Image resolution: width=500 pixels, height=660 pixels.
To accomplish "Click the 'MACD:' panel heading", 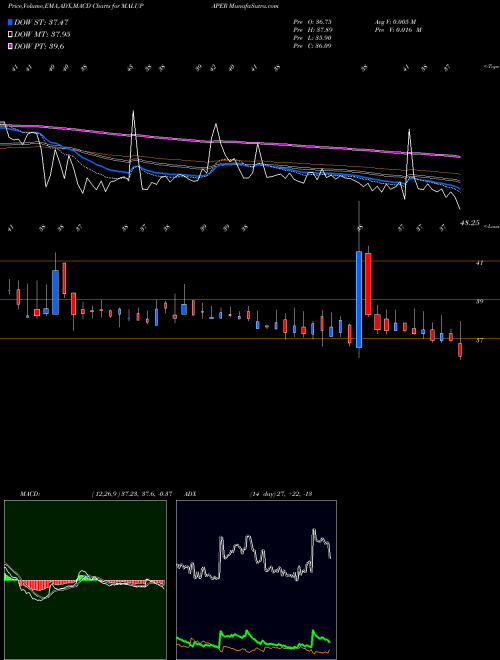I will point(30,494).
